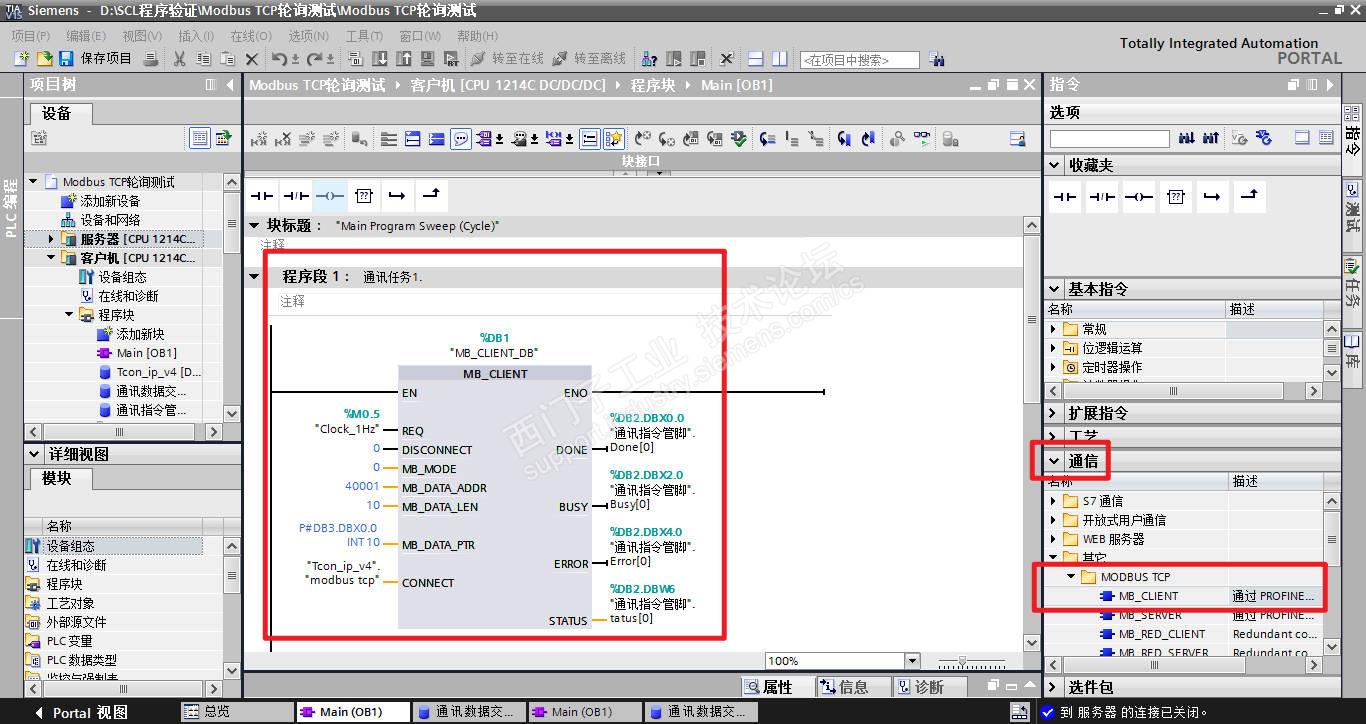The width and height of the screenshot is (1366, 724).
Task: Open the 工具(T) menu
Action: [x=364, y=35]
